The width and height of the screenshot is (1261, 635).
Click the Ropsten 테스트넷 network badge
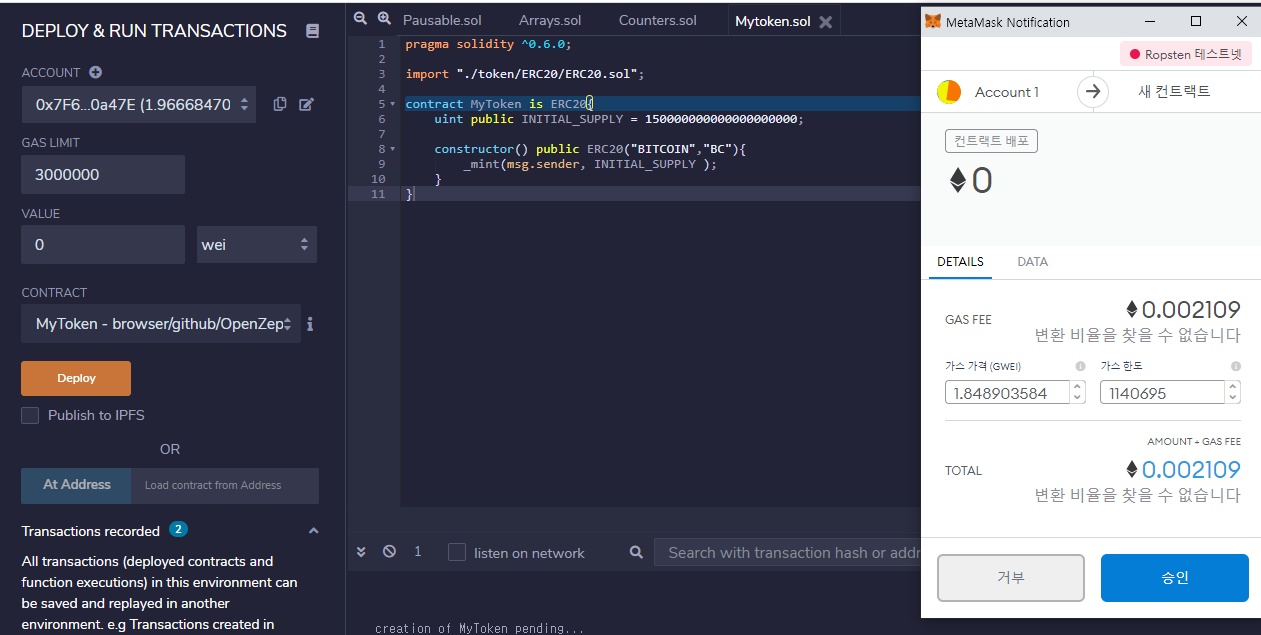(x=1186, y=55)
